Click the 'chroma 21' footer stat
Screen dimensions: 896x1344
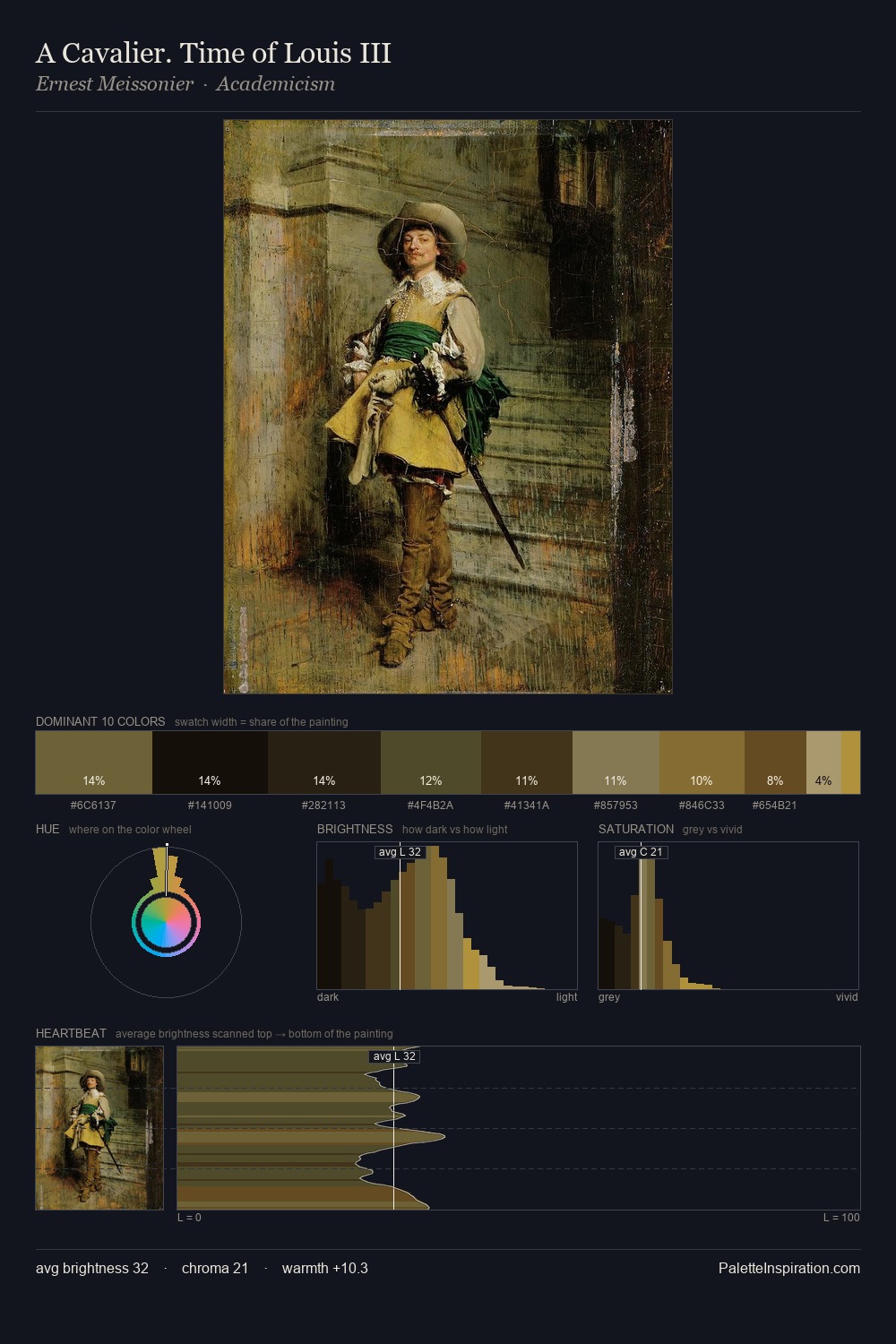click(x=215, y=1268)
